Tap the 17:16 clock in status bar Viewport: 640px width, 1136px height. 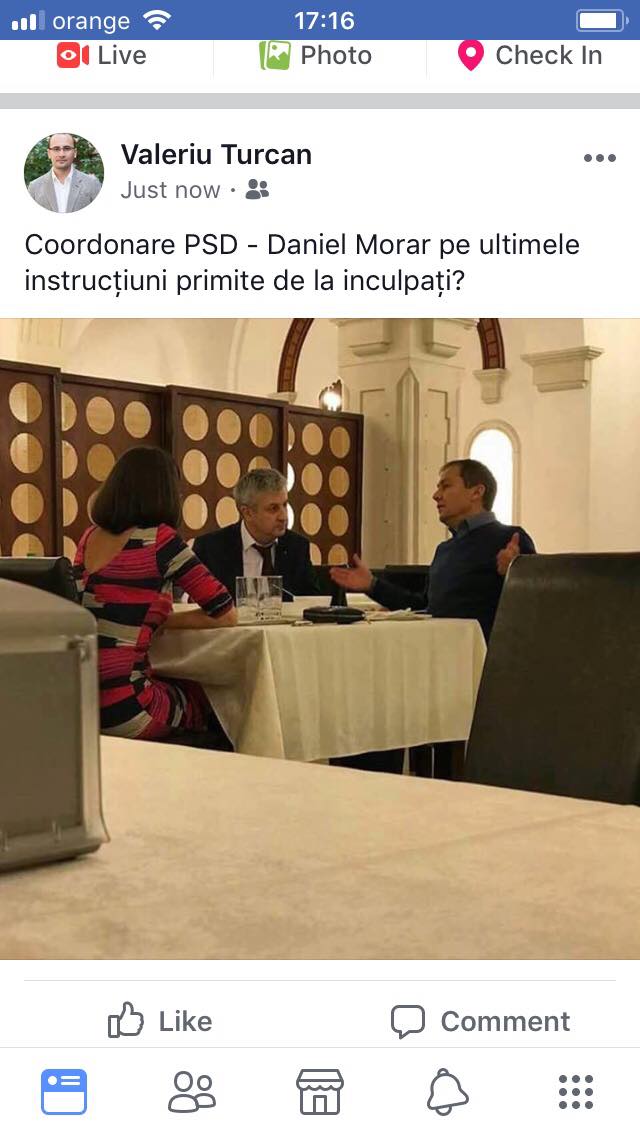[x=324, y=20]
